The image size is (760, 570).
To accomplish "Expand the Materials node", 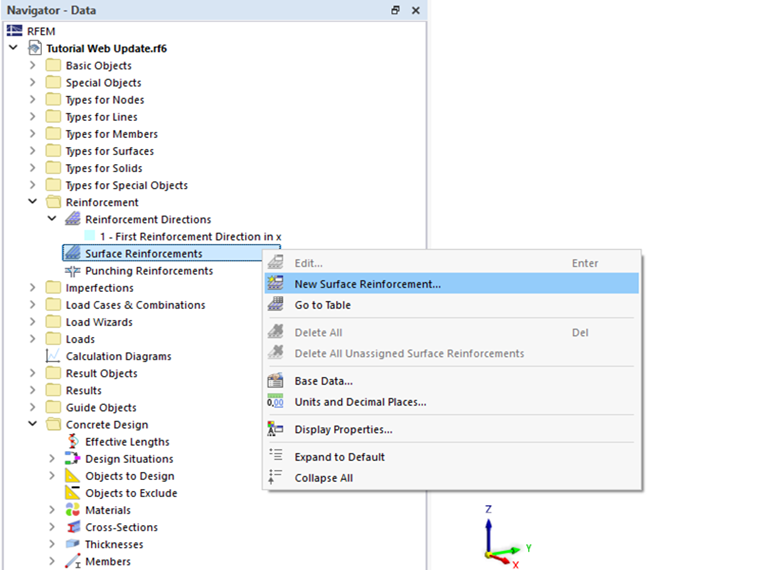I will (x=52, y=509).
